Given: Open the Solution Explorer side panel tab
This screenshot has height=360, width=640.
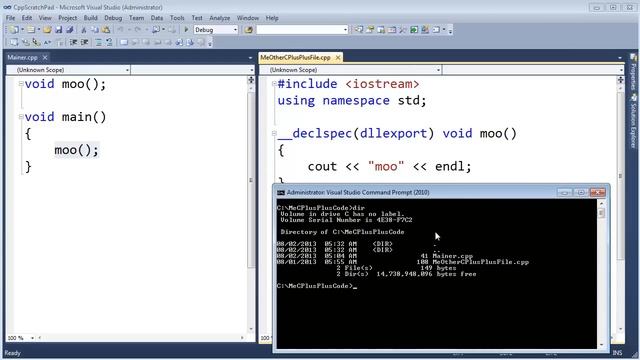Looking at the screenshot, I should click(x=633, y=121).
